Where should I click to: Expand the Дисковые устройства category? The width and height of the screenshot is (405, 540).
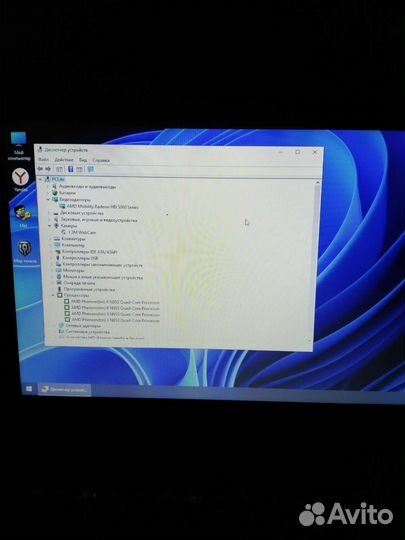pyautogui.click(x=49, y=213)
